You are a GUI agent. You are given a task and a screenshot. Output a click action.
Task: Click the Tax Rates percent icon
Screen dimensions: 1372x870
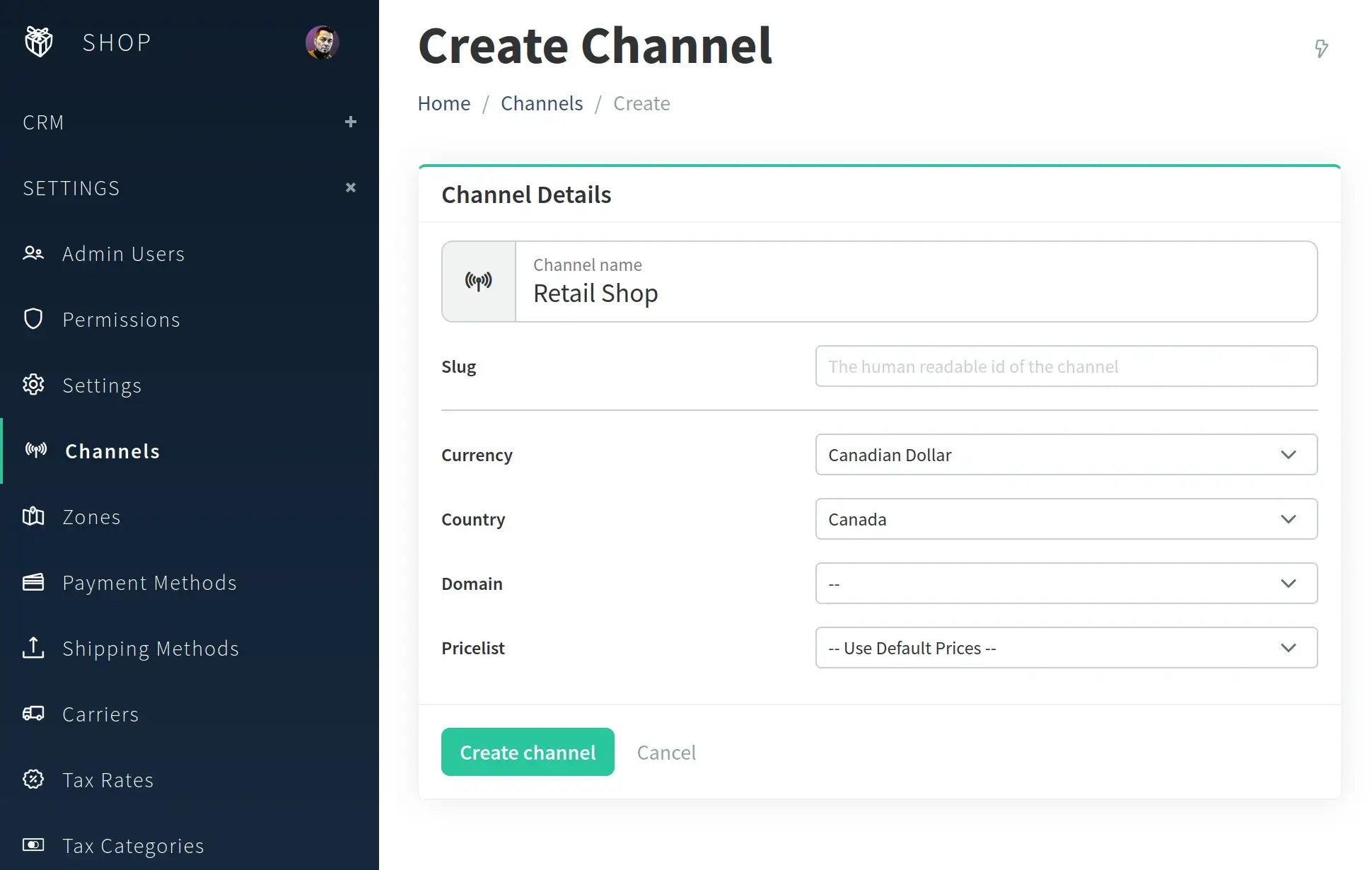pos(33,779)
